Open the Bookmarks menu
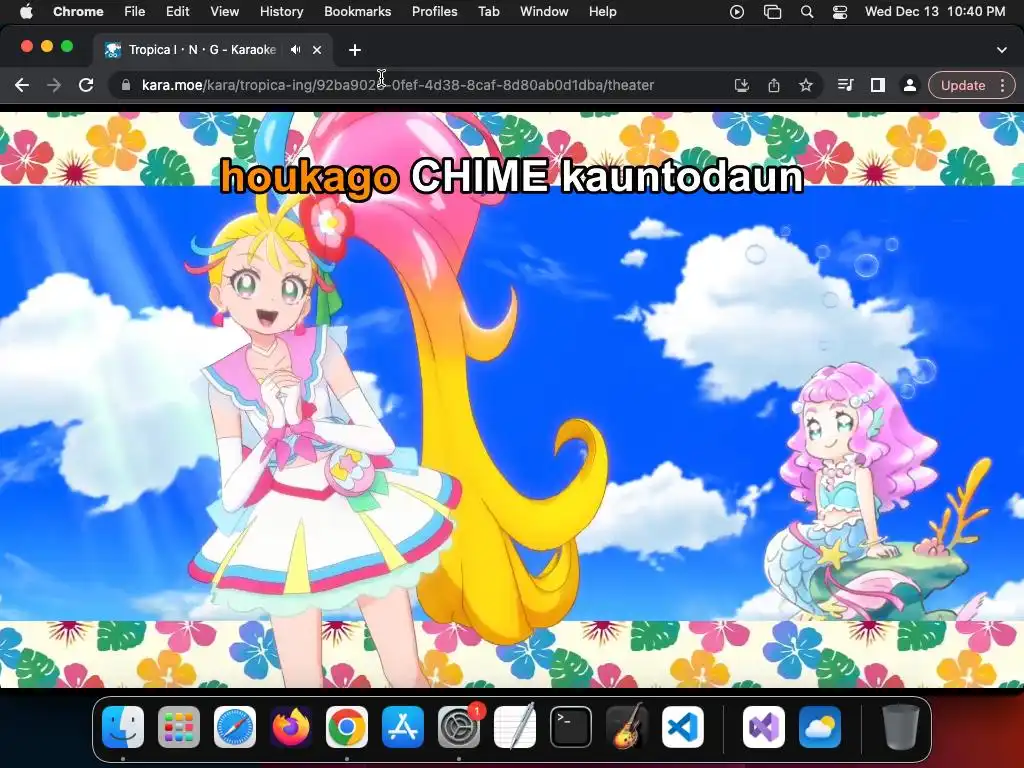This screenshot has height=768, width=1024. click(x=357, y=12)
